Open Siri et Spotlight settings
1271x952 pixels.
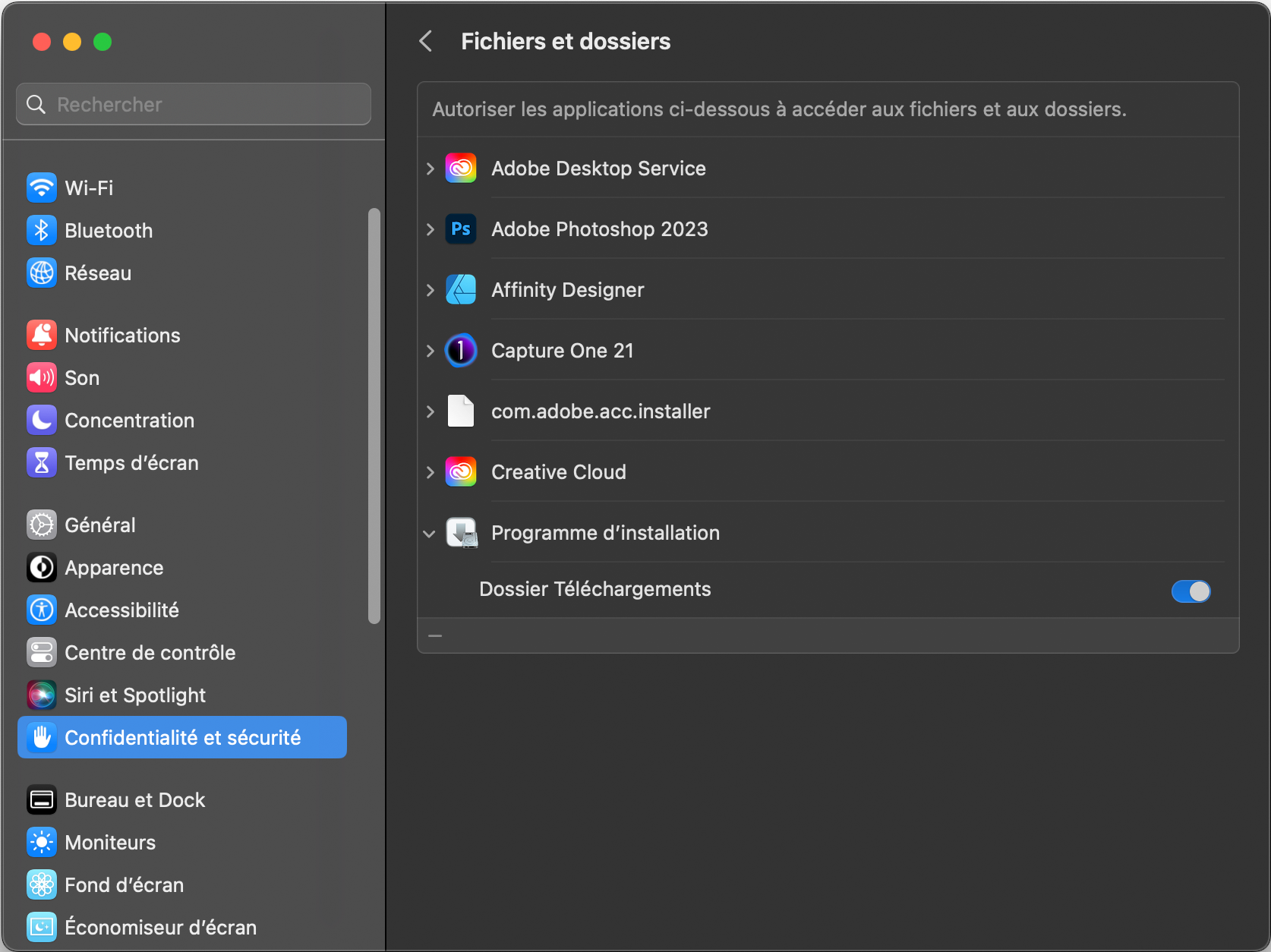pos(182,695)
